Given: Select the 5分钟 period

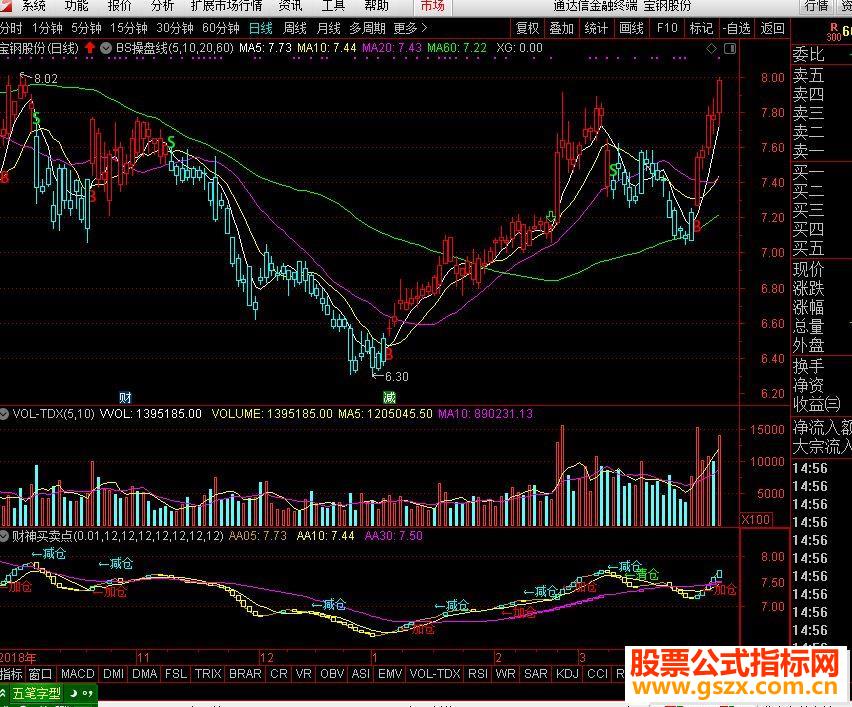Looking at the screenshot, I should point(86,28).
